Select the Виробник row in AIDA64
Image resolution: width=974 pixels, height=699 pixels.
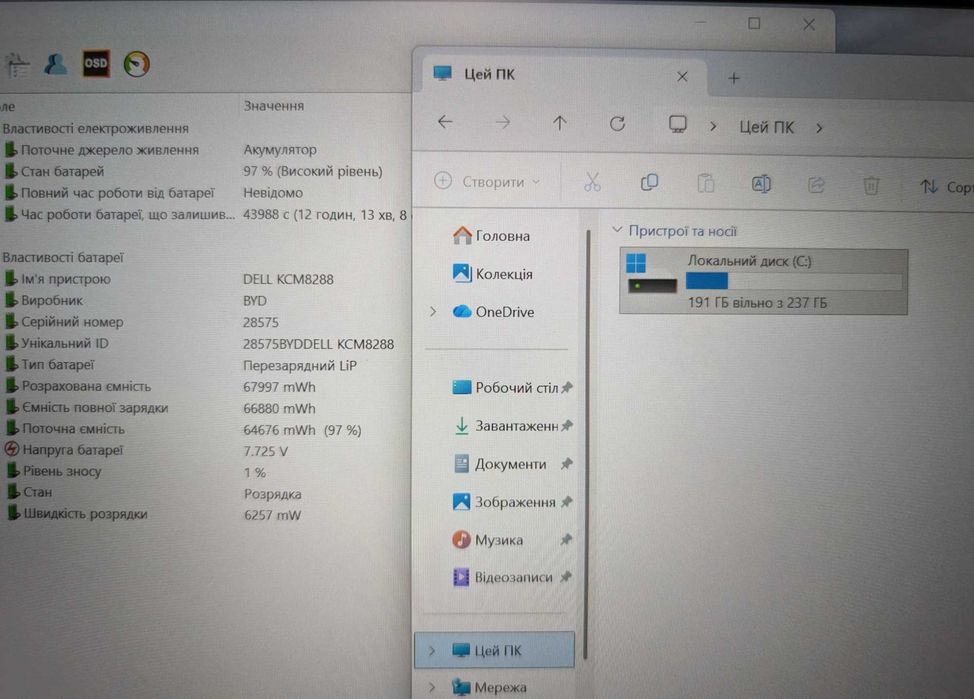pyautogui.click(x=205, y=301)
